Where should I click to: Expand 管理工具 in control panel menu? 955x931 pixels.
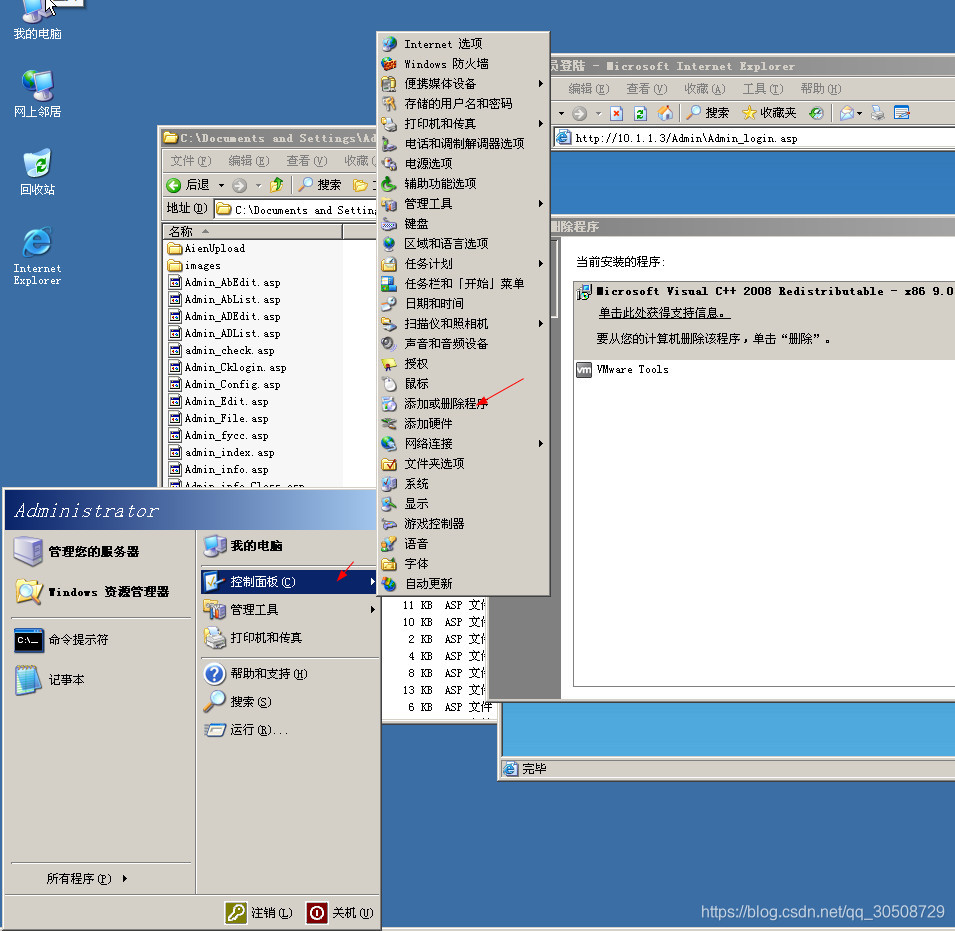pyautogui.click(x=463, y=203)
